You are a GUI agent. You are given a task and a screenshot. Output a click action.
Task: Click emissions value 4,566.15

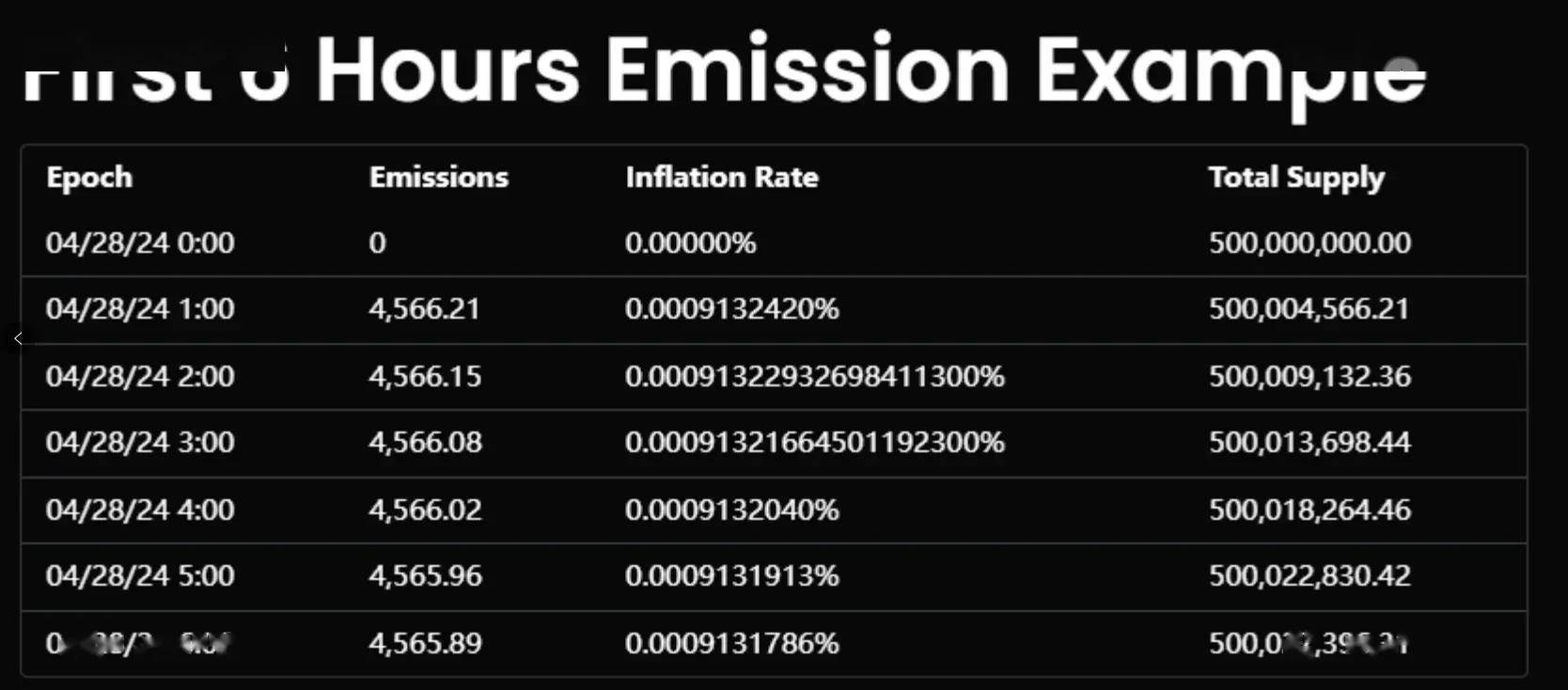pos(425,376)
